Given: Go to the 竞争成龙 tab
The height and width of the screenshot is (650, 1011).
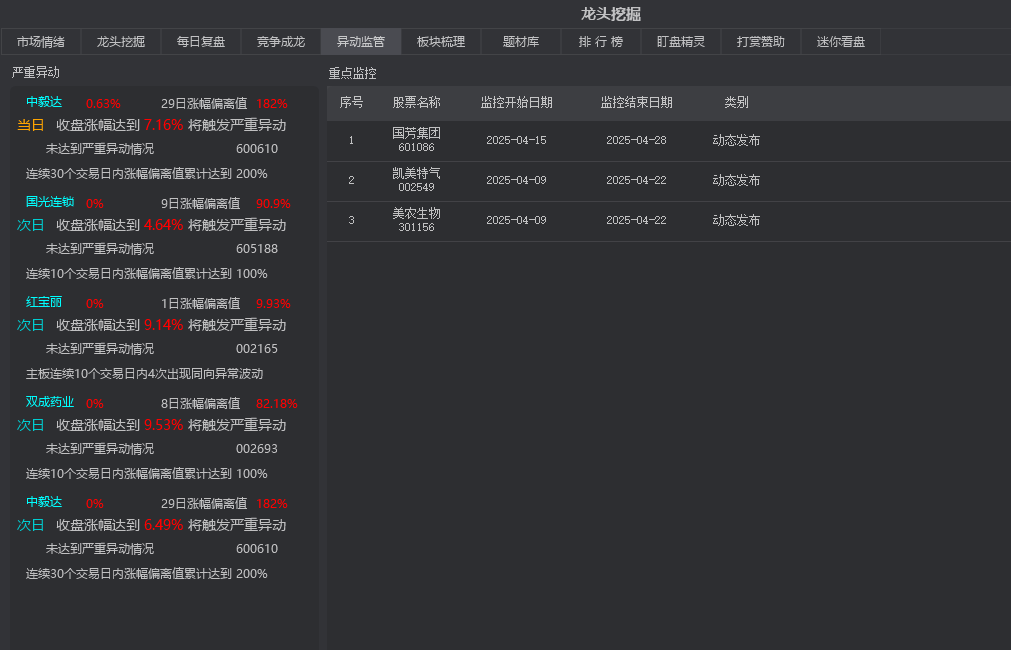Looking at the screenshot, I should tap(281, 42).
